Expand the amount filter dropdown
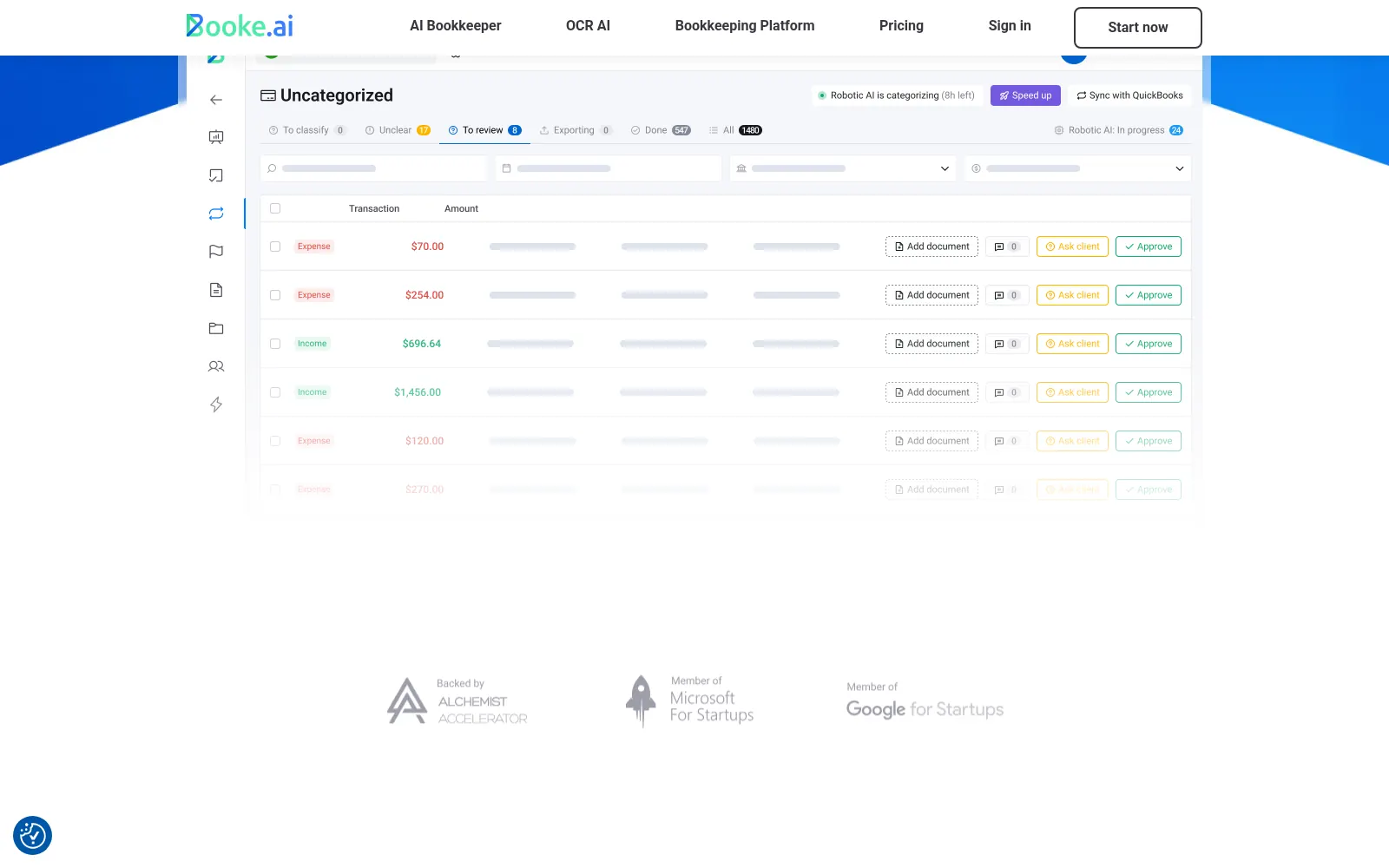 1077,168
